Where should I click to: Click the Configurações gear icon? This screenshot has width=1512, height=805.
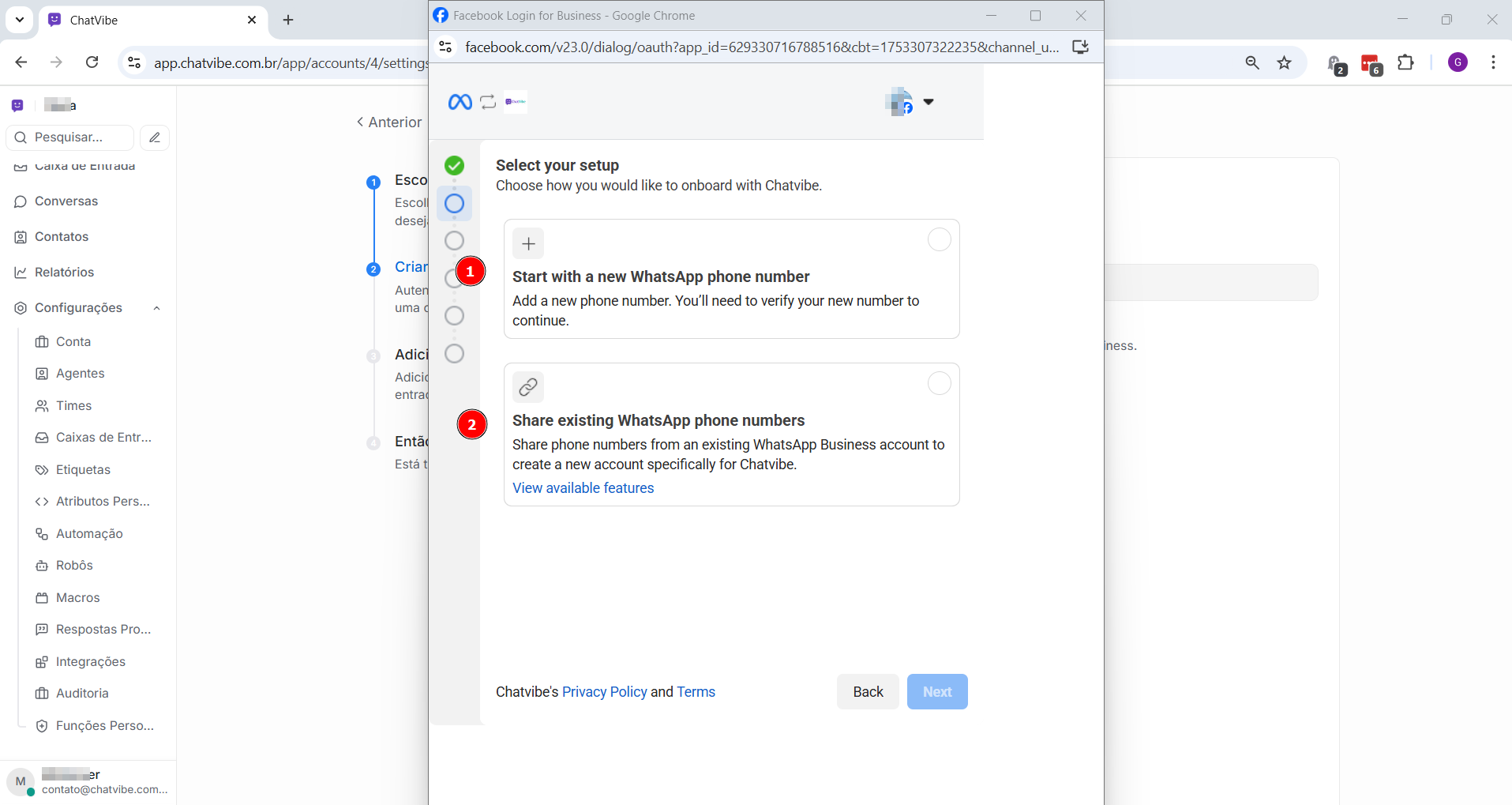pyautogui.click(x=21, y=308)
